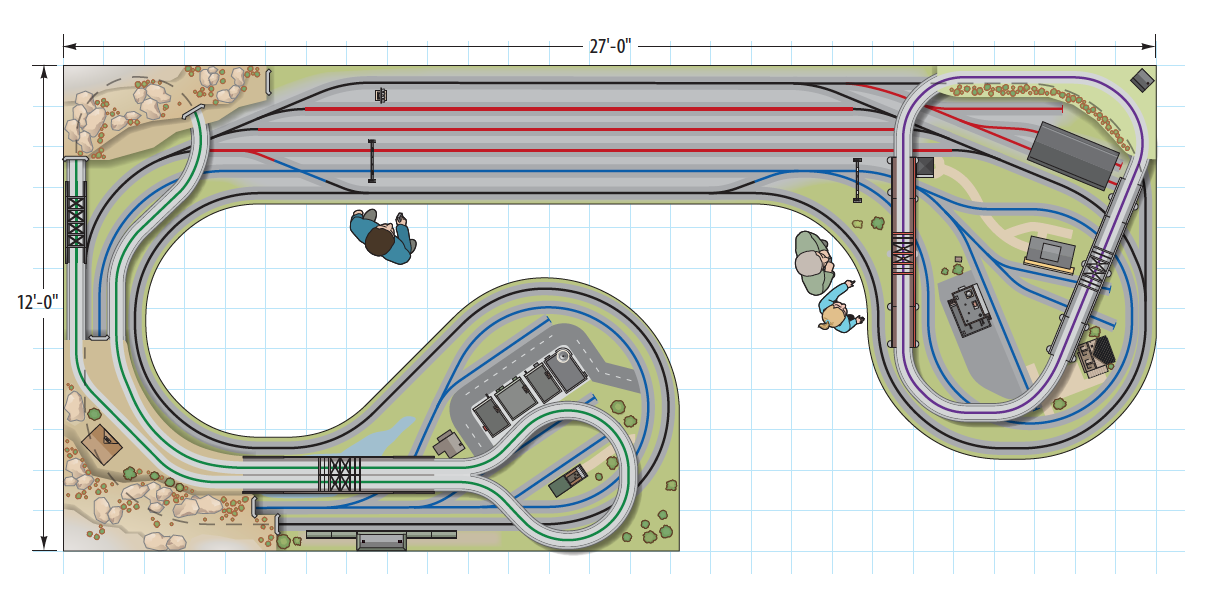Select the row of gray garages in the parking lot
Image resolution: width=1227 pixels, height=609 pixels.
[530, 391]
